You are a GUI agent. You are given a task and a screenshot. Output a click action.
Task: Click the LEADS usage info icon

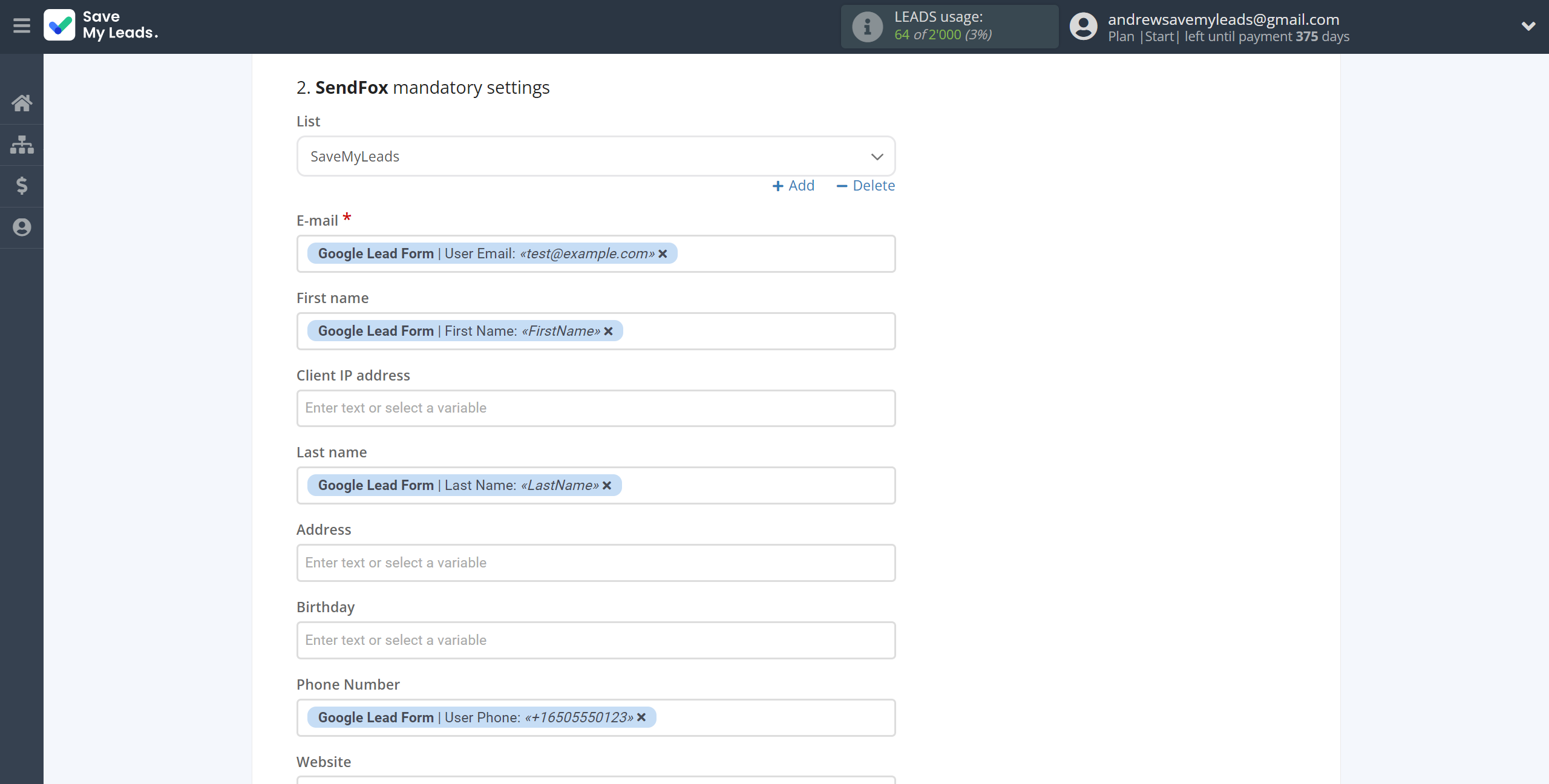click(867, 27)
